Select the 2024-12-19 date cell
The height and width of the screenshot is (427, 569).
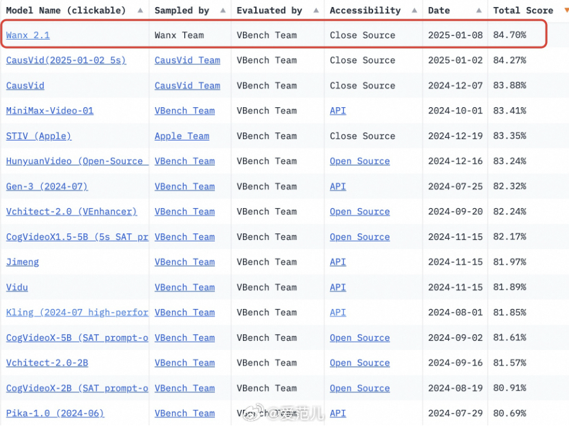(455, 136)
